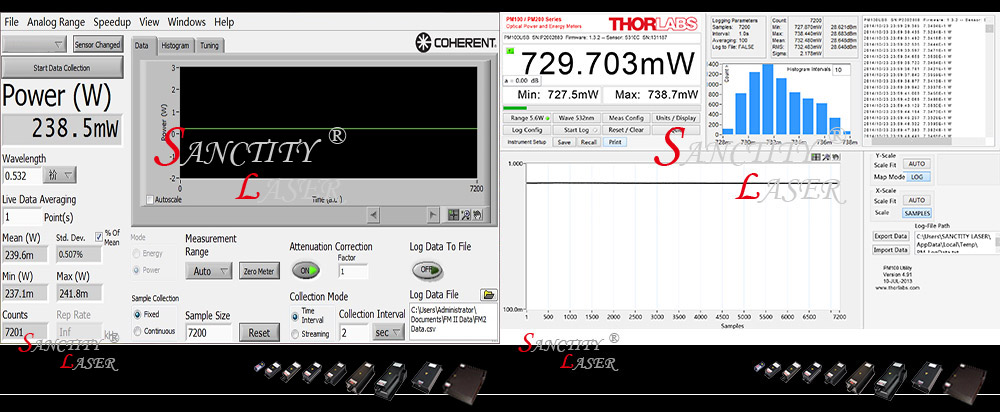Click the Reset / Clear button
Image resolution: width=1000 pixels, height=412 pixels.
pyautogui.click(x=626, y=129)
